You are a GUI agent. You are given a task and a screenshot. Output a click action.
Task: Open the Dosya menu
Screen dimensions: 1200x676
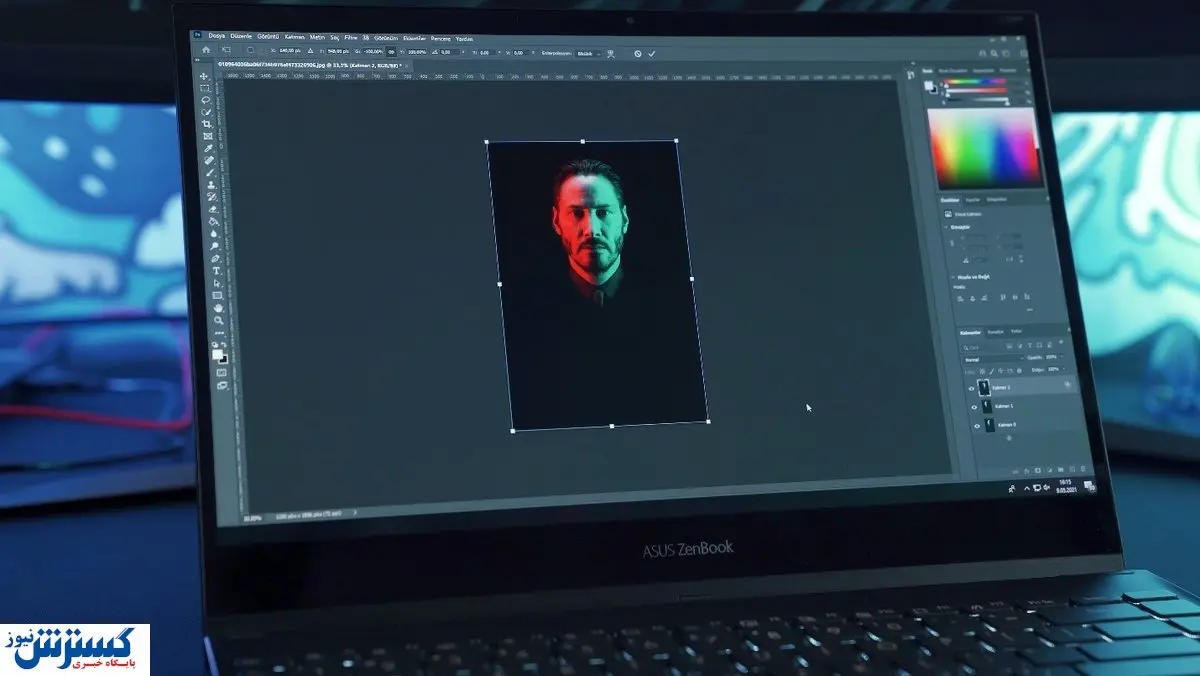[x=217, y=36]
